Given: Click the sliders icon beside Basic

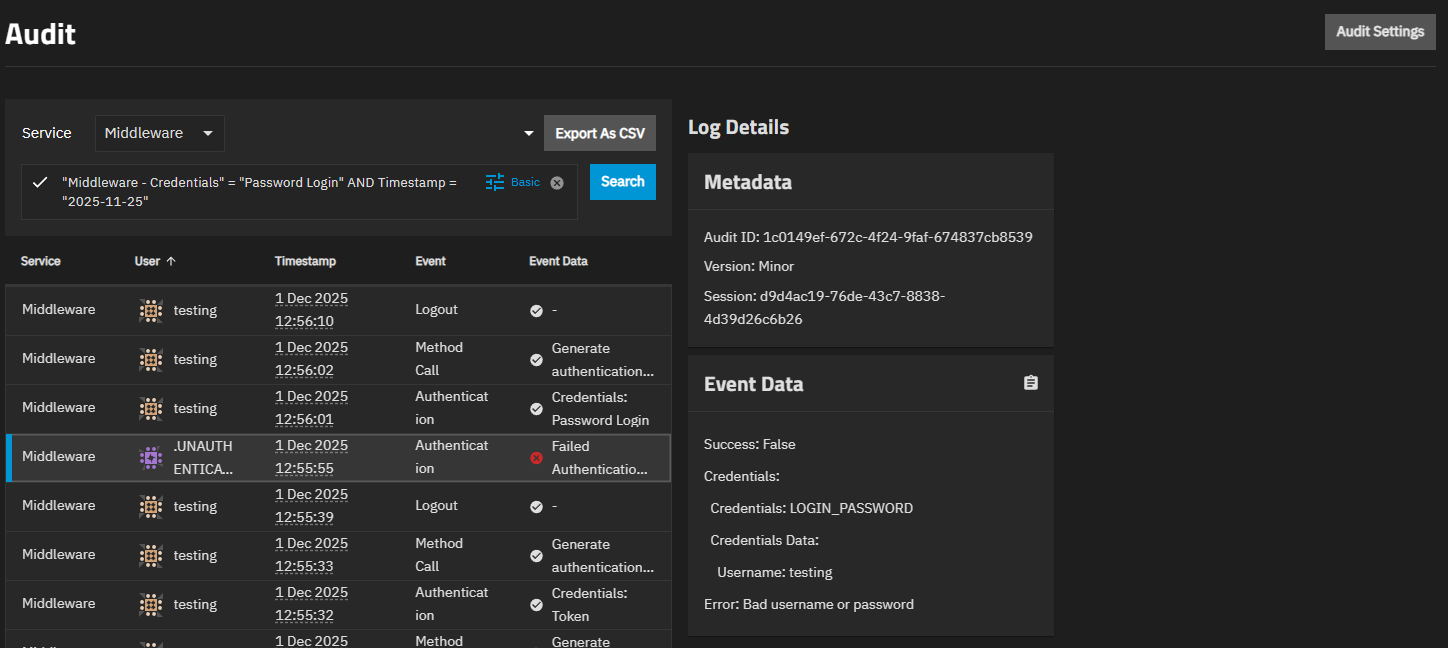Looking at the screenshot, I should pos(495,182).
